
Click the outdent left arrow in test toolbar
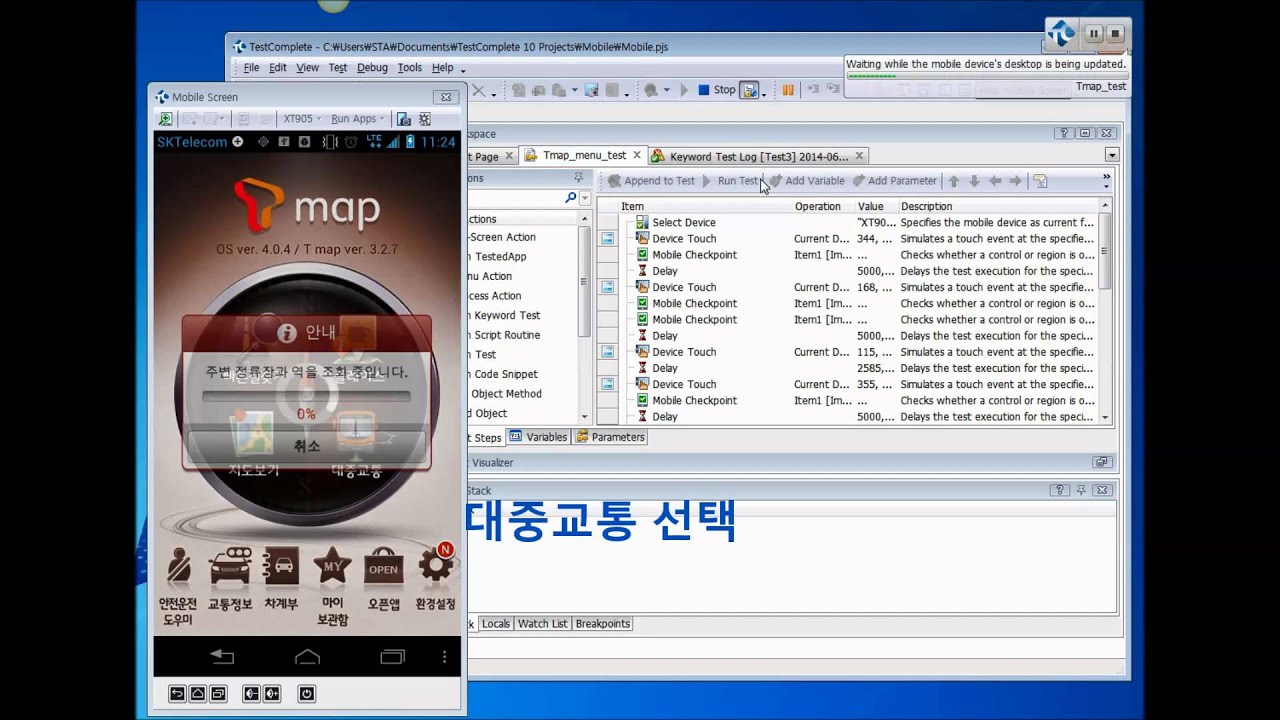click(995, 181)
